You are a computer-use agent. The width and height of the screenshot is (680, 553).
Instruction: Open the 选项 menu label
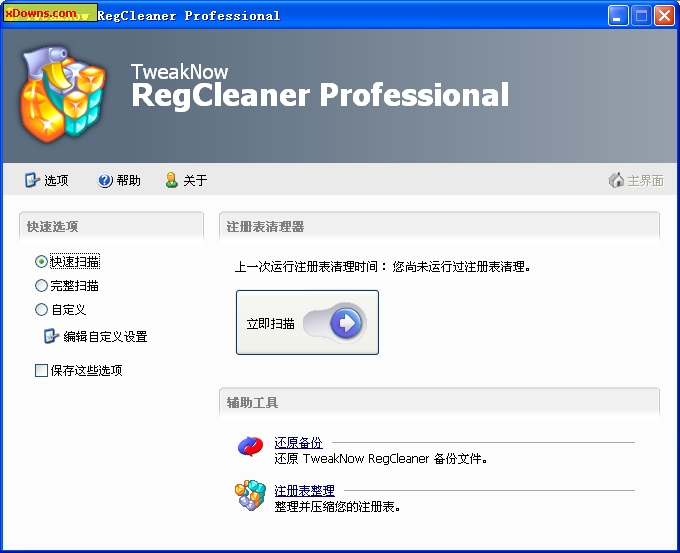click(x=56, y=180)
